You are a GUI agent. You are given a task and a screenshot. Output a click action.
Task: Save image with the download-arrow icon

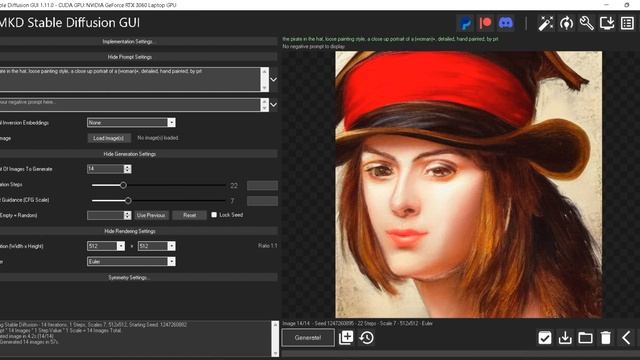coord(565,338)
